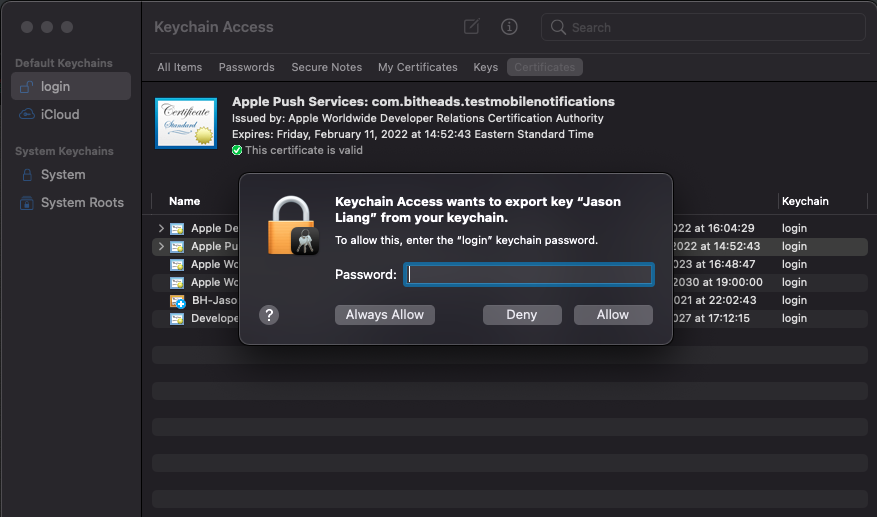
Task: Click the large Certificate Standard thumbnail
Action: tap(186, 123)
